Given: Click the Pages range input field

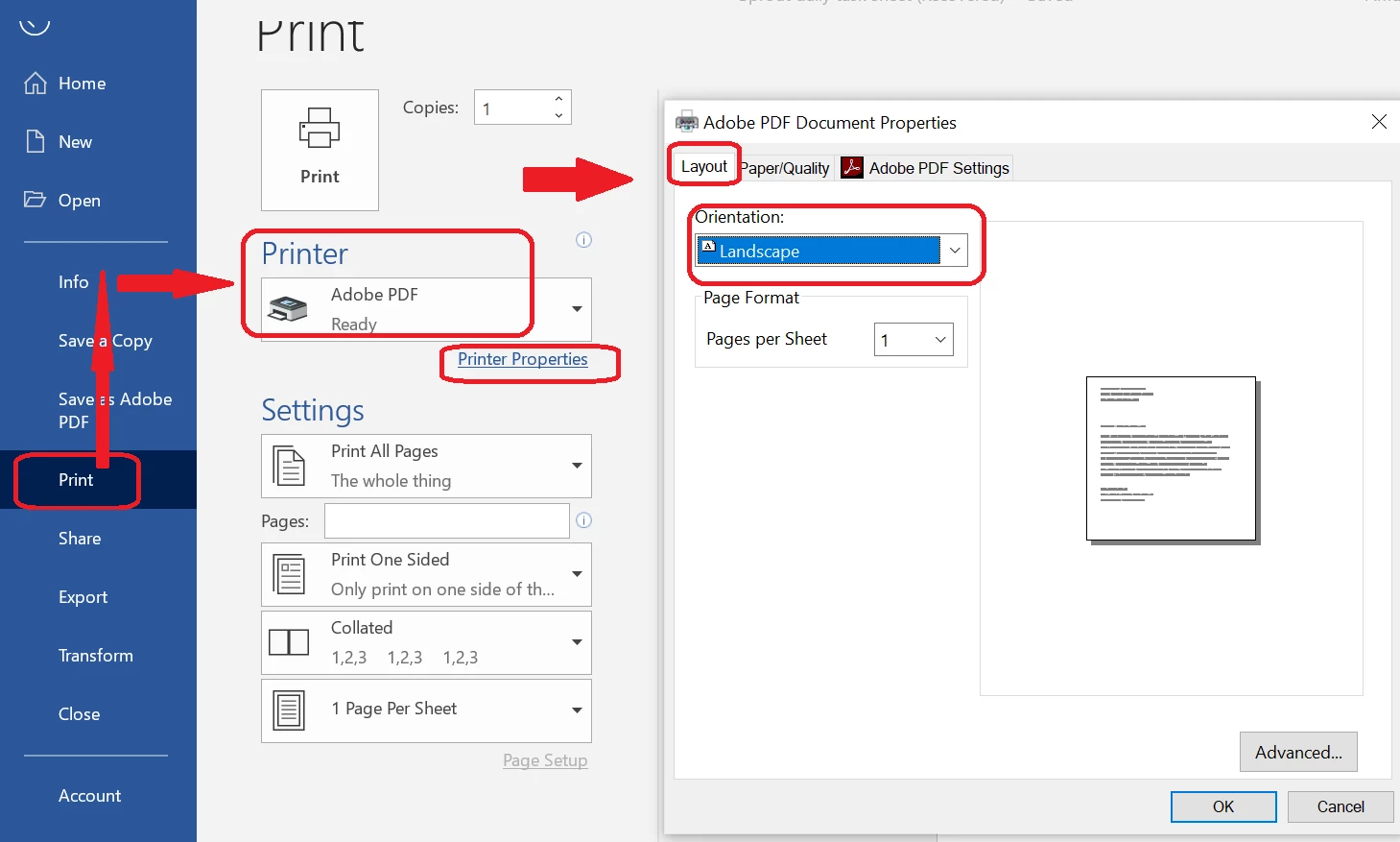Looking at the screenshot, I should click(447, 520).
